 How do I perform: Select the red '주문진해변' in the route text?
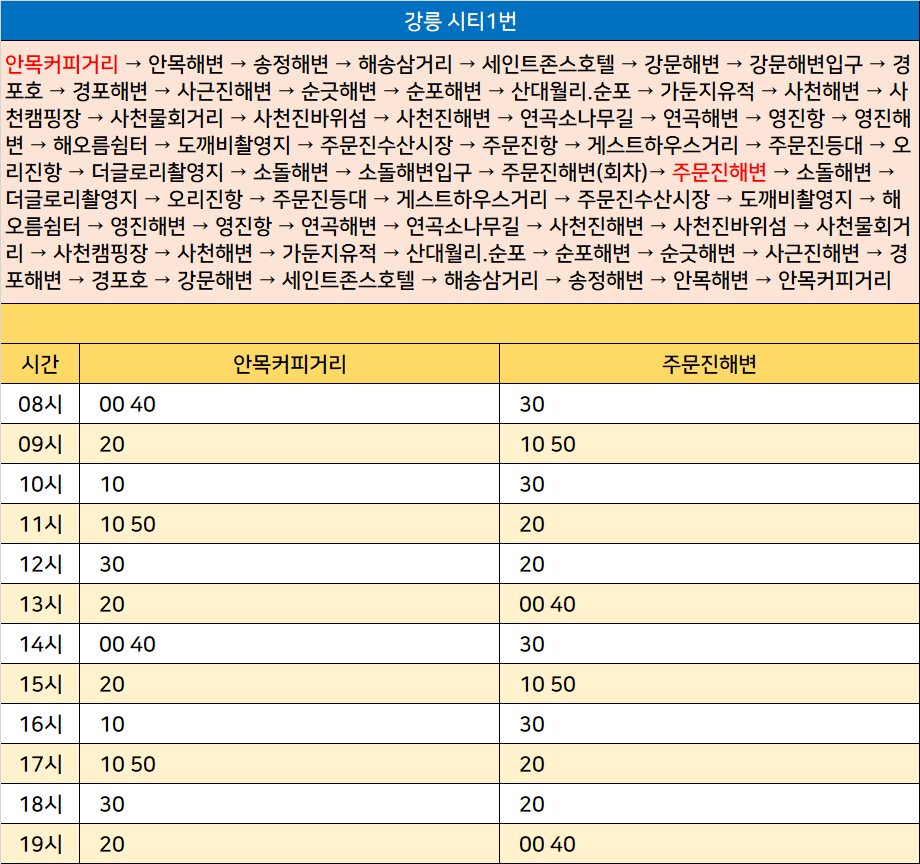coord(719,172)
